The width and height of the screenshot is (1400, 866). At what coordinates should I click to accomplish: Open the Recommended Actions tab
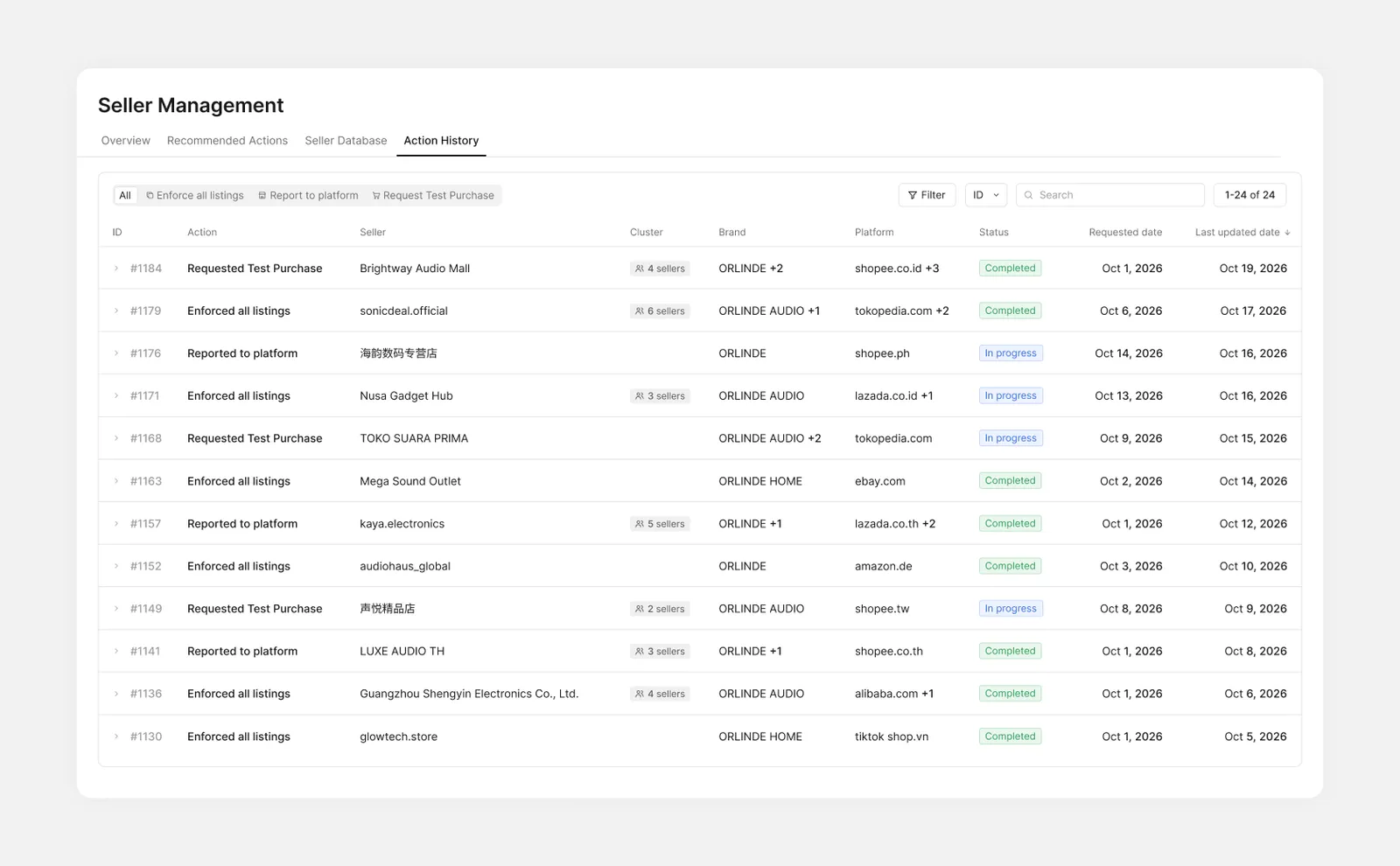(x=227, y=141)
